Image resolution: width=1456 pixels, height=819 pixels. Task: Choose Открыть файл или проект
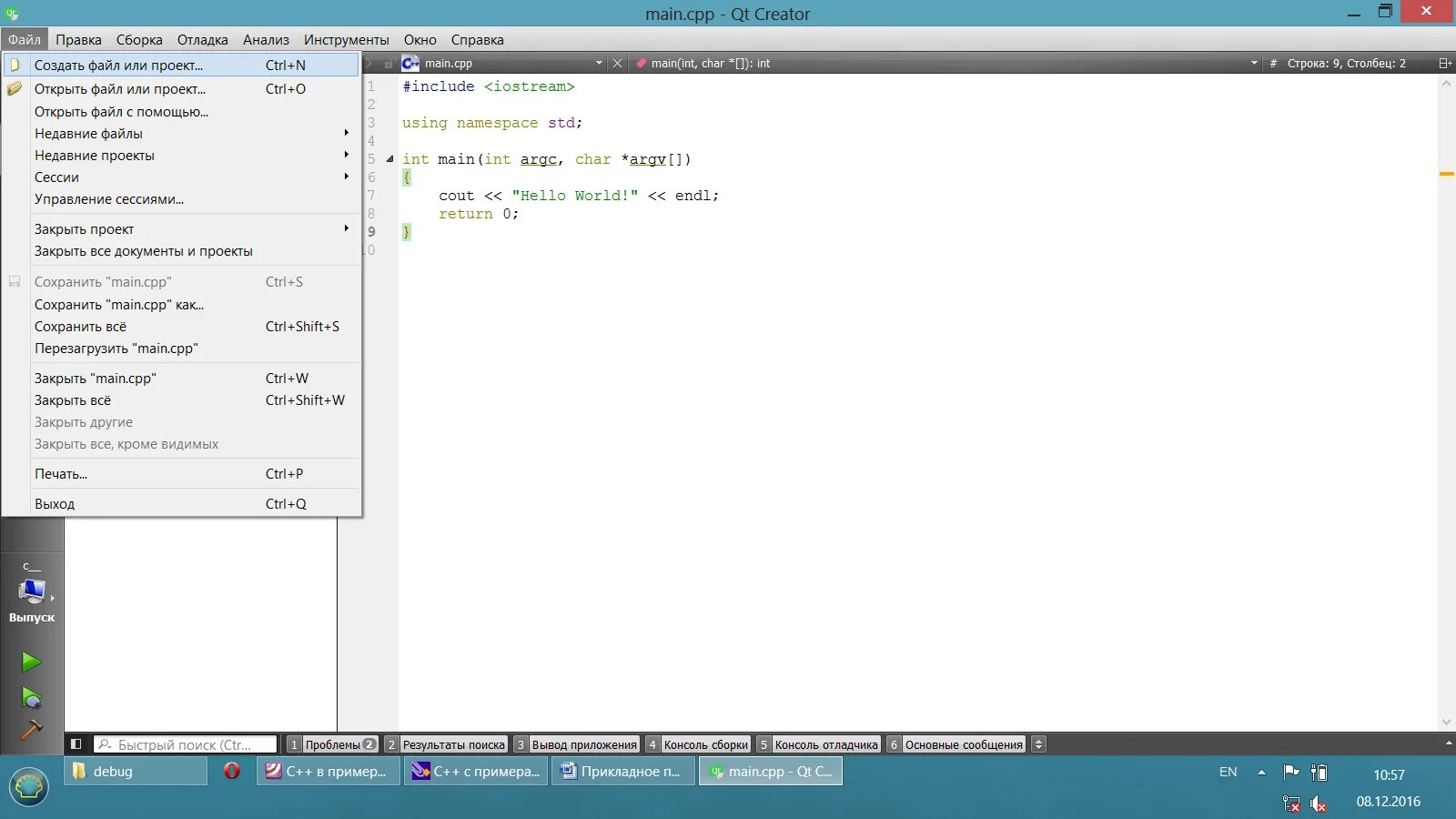point(181,88)
